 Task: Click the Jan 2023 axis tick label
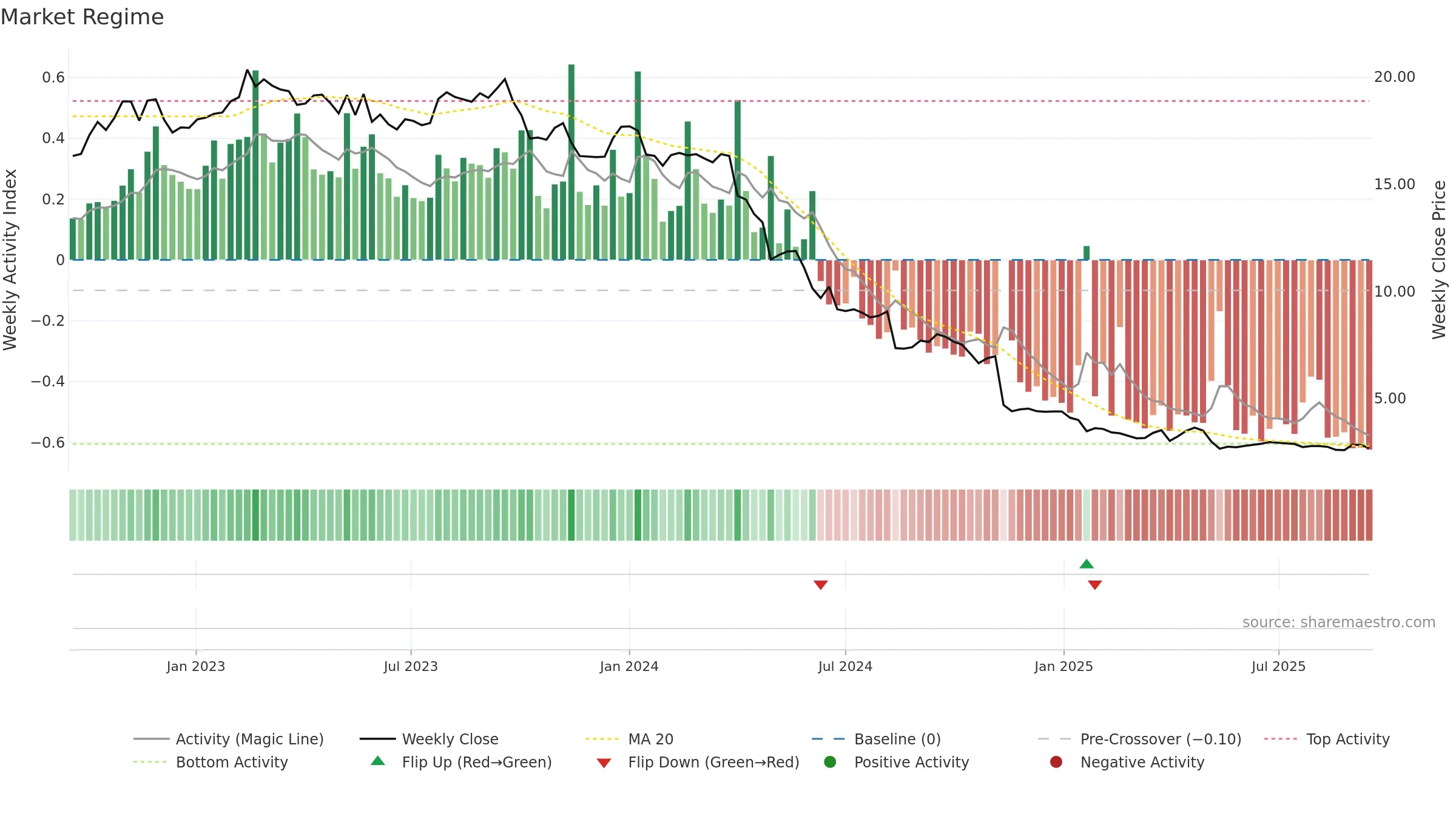(x=196, y=666)
